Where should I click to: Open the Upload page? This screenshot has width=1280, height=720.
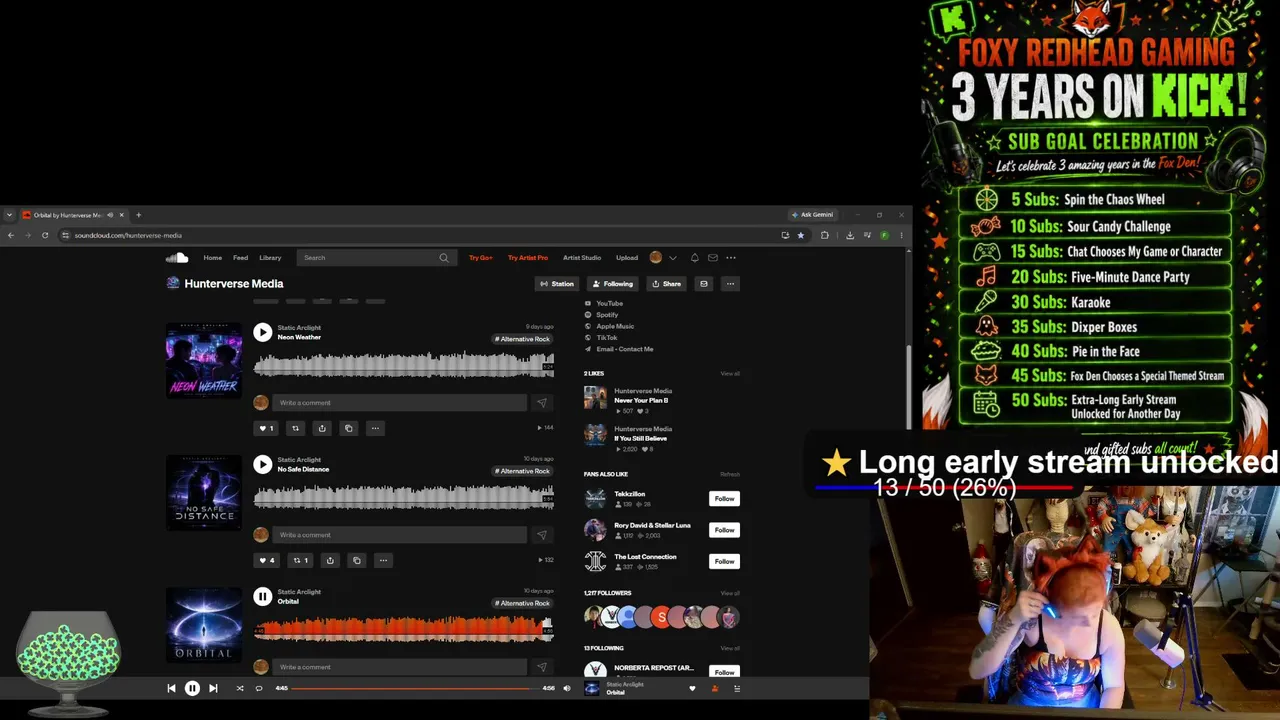point(627,258)
